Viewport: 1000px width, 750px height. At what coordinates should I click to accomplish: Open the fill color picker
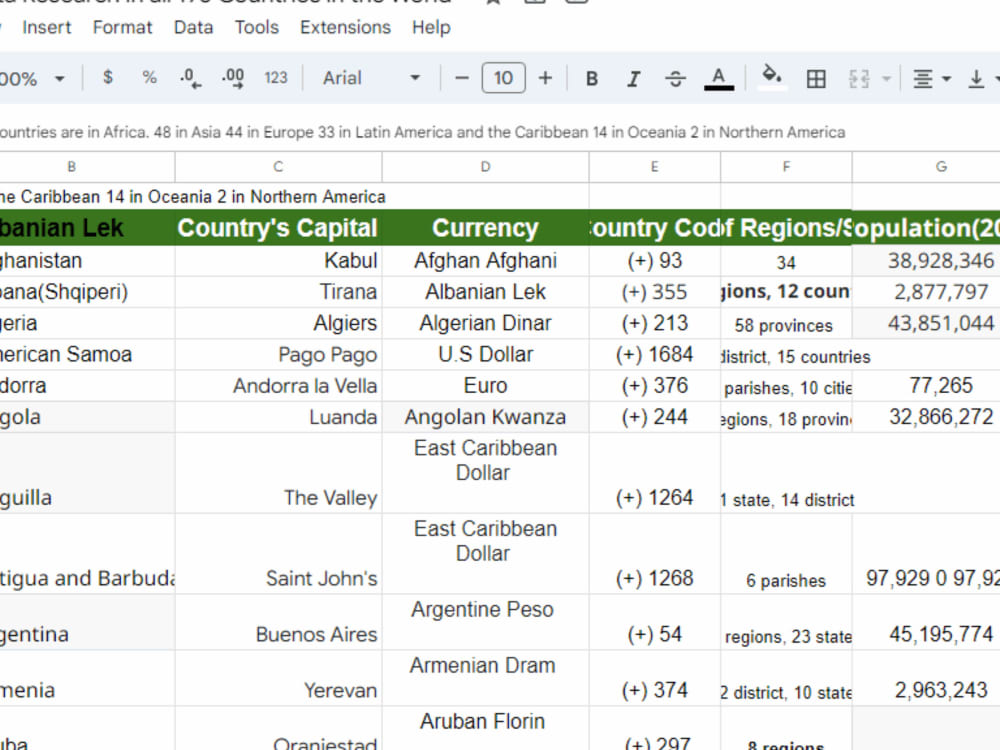(x=771, y=77)
